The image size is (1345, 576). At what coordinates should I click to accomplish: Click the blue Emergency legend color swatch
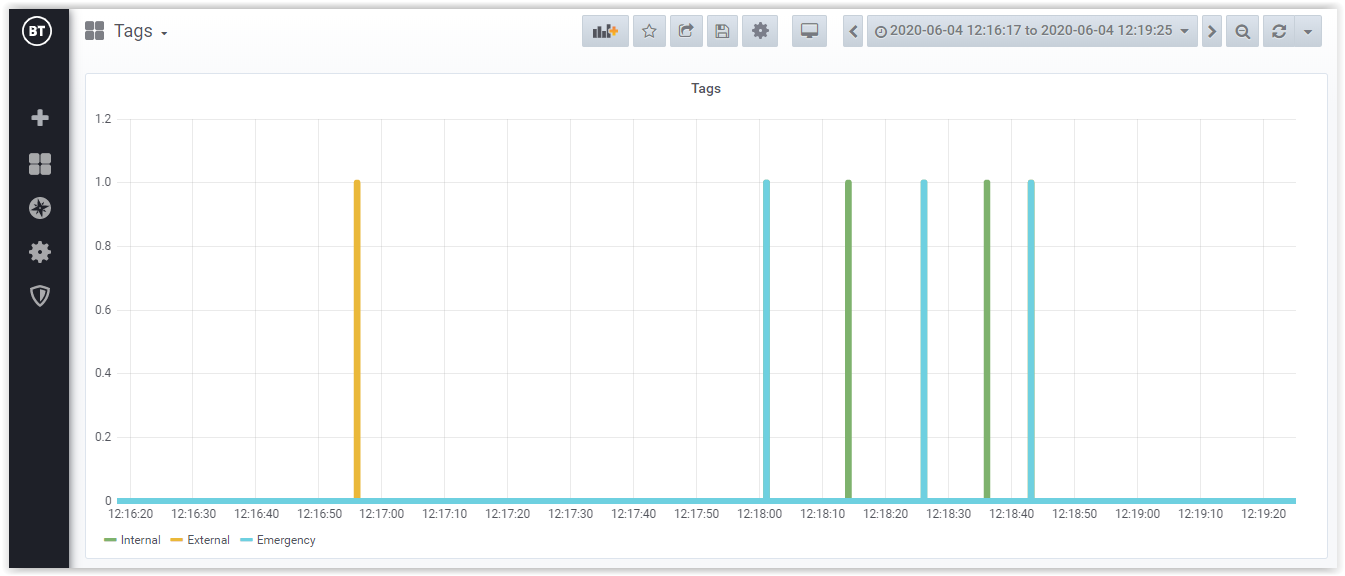pyautogui.click(x=247, y=540)
